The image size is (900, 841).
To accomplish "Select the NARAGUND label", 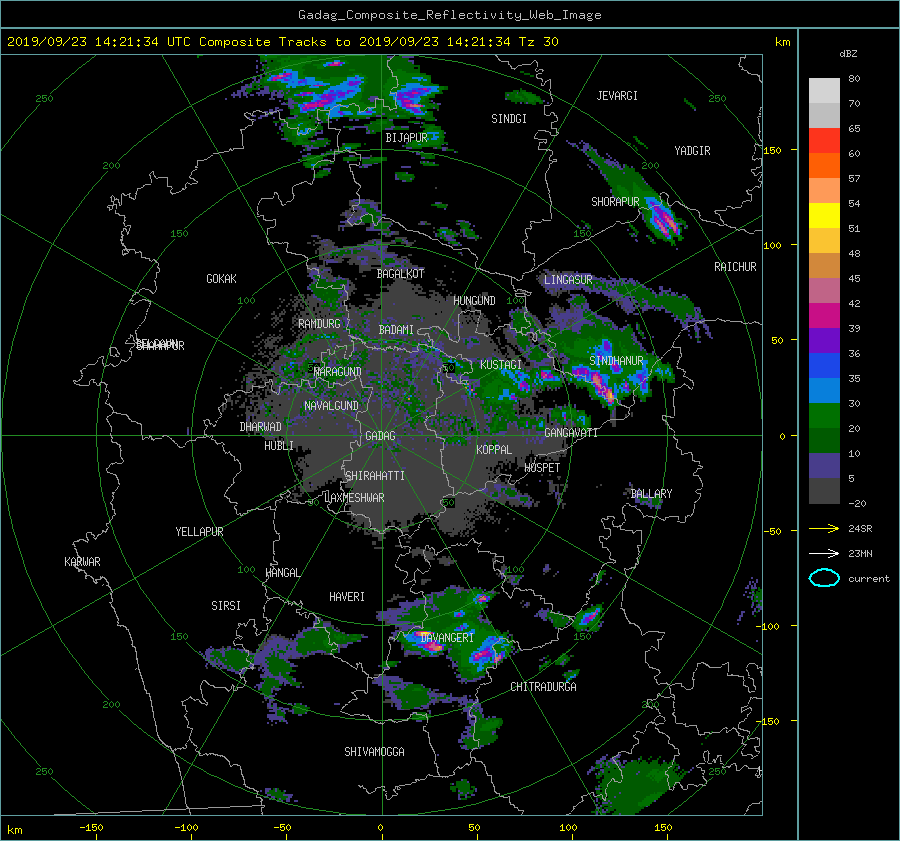I will [338, 371].
